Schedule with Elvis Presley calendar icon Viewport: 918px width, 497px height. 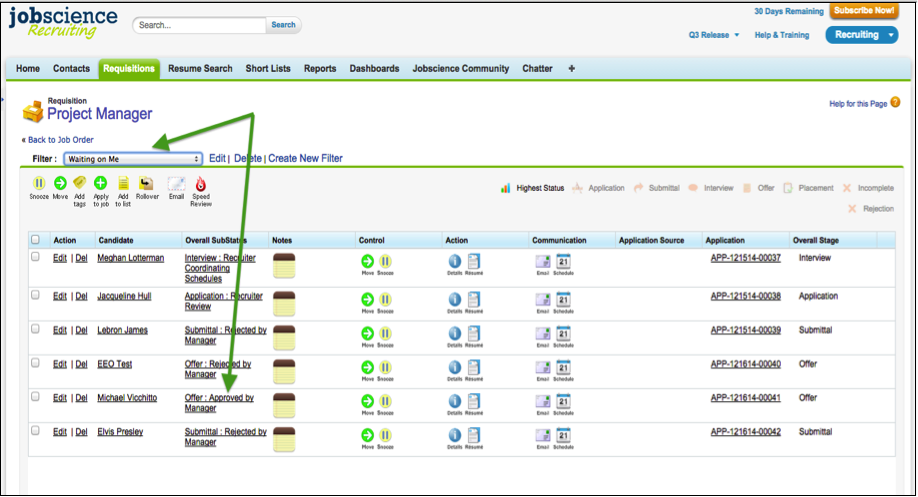[563, 436]
